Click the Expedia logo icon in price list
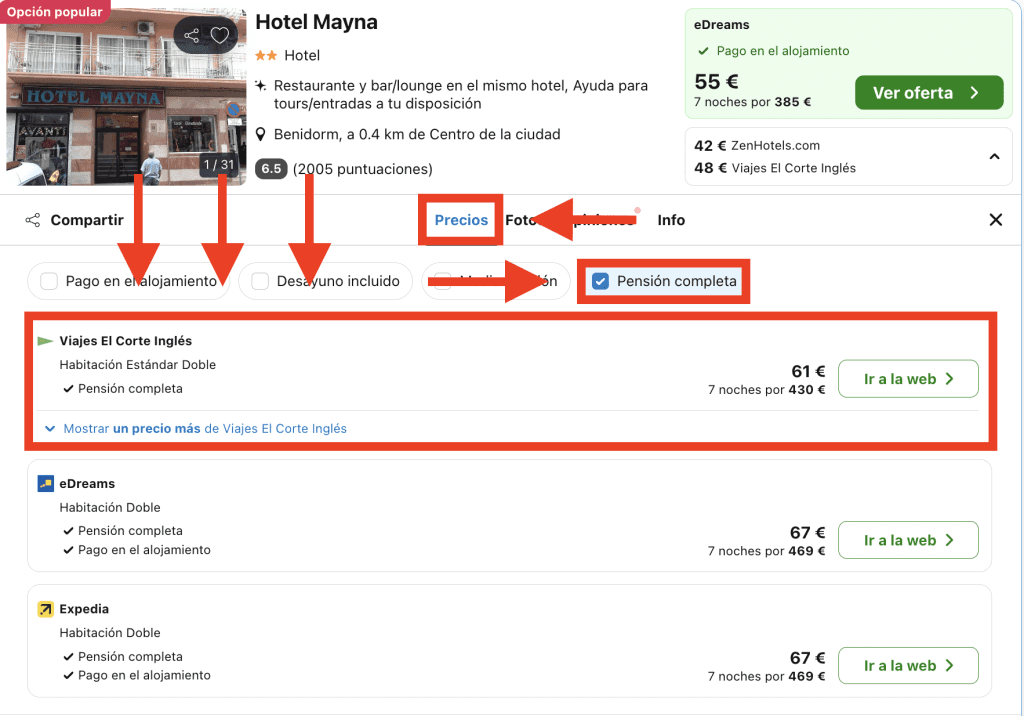1024x716 pixels. 45,609
